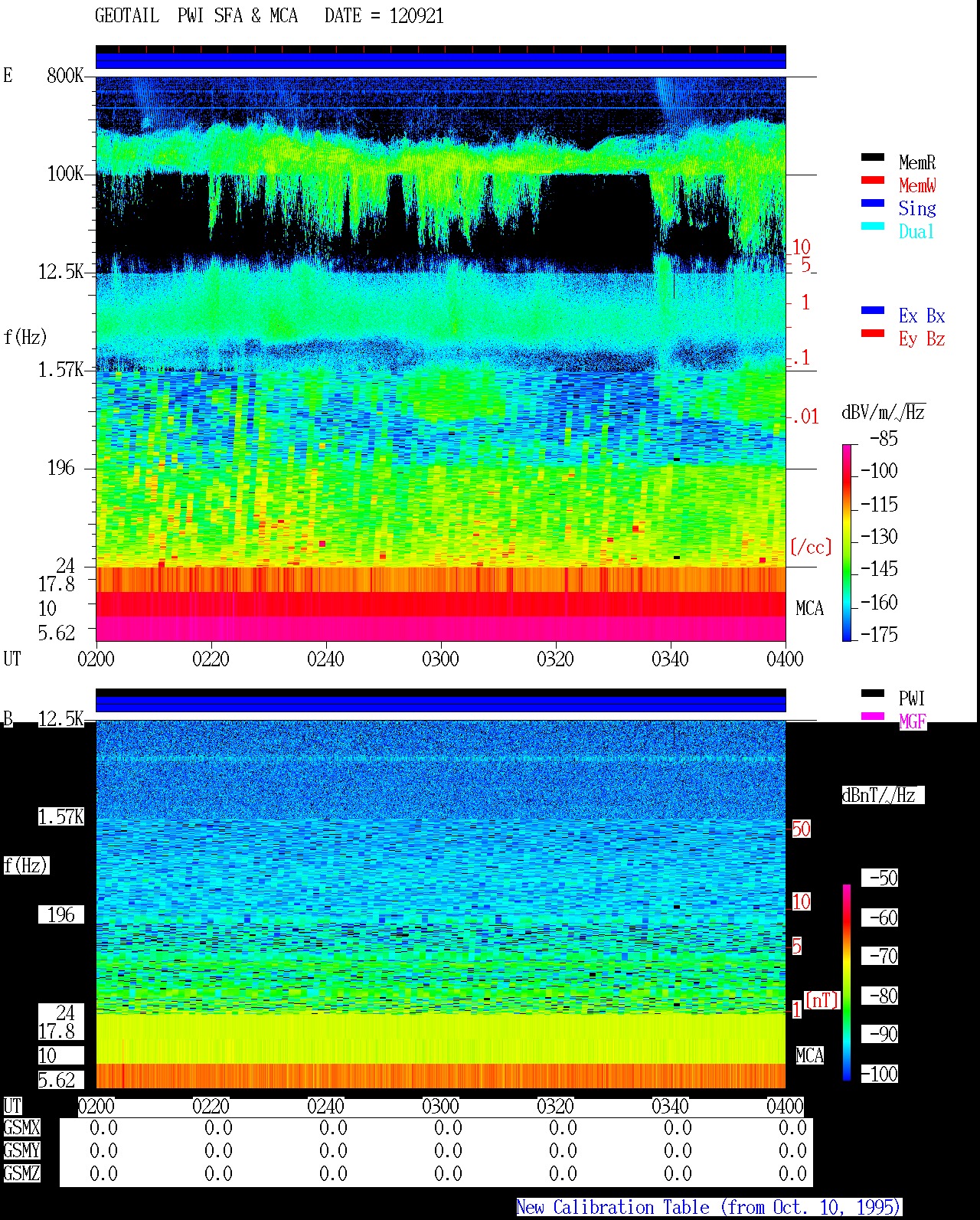The width and height of the screenshot is (980, 1220).
Task: Click the GSMX value under 0200
Action: tap(103, 1127)
